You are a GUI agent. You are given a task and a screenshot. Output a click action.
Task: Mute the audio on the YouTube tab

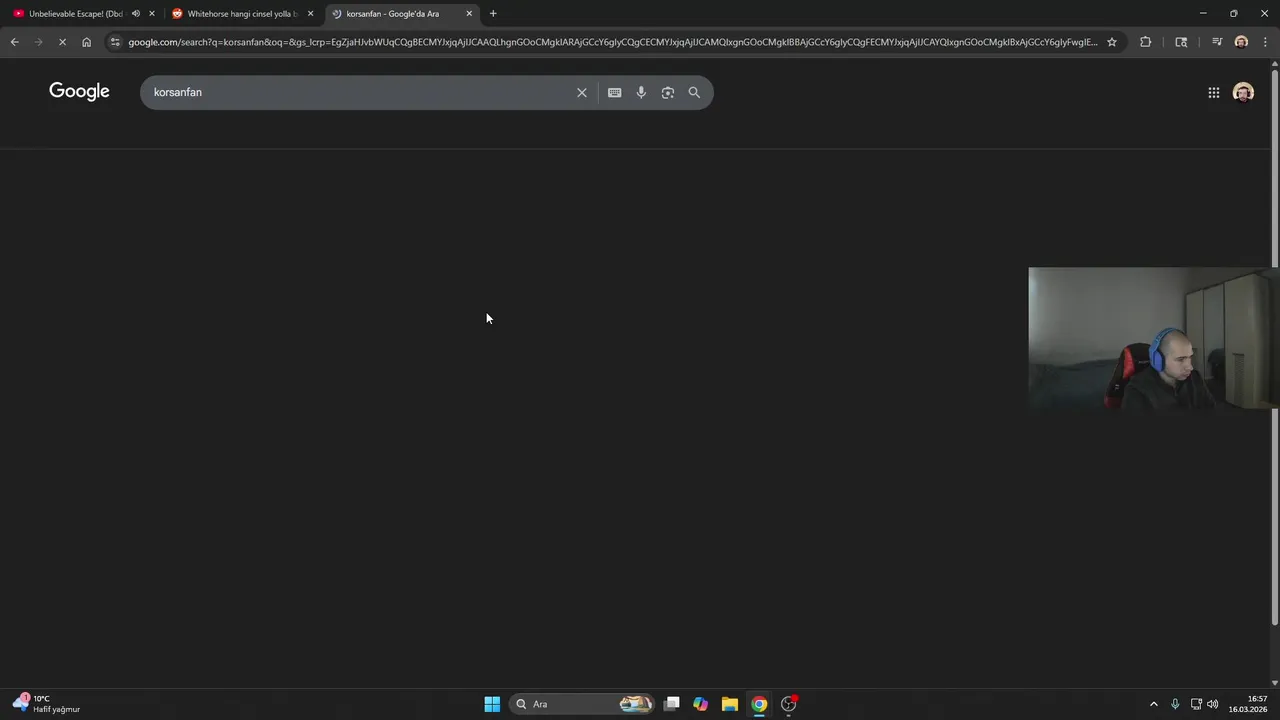tap(136, 14)
